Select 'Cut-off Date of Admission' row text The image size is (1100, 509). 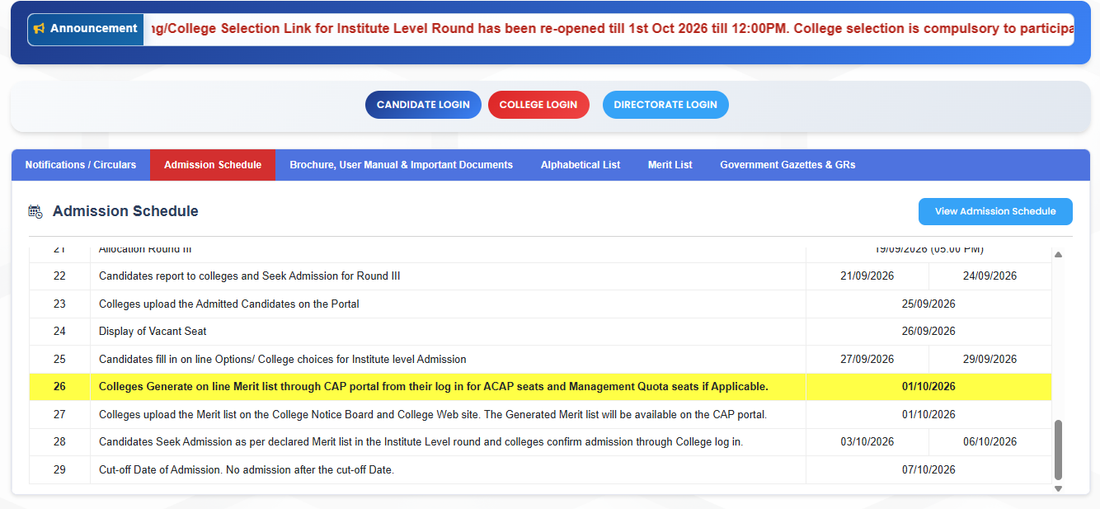pos(246,470)
